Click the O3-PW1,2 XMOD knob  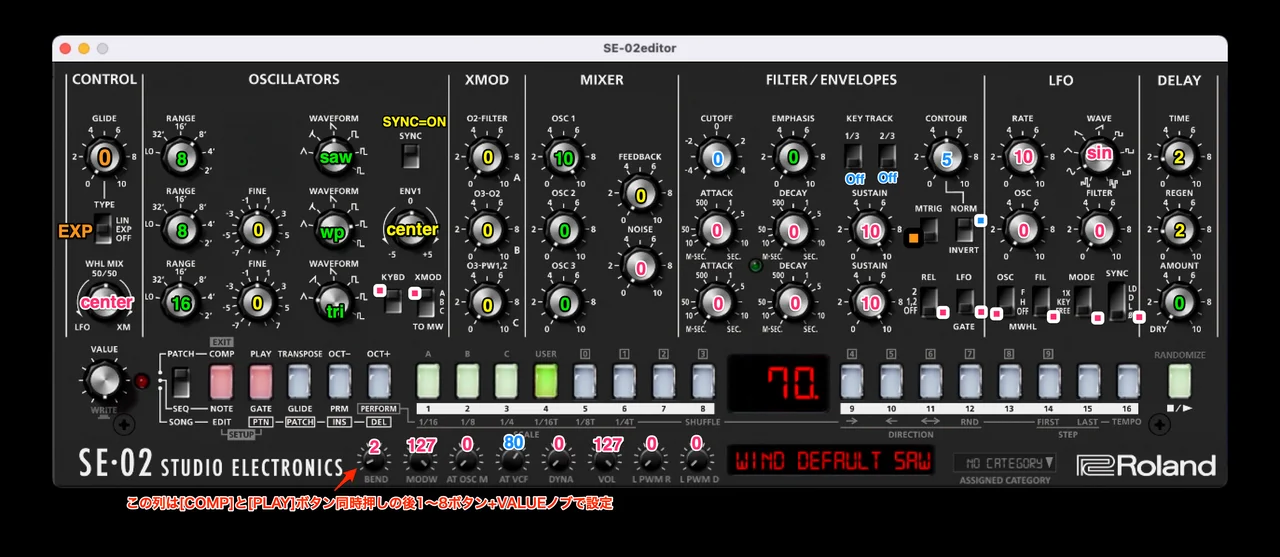(487, 303)
